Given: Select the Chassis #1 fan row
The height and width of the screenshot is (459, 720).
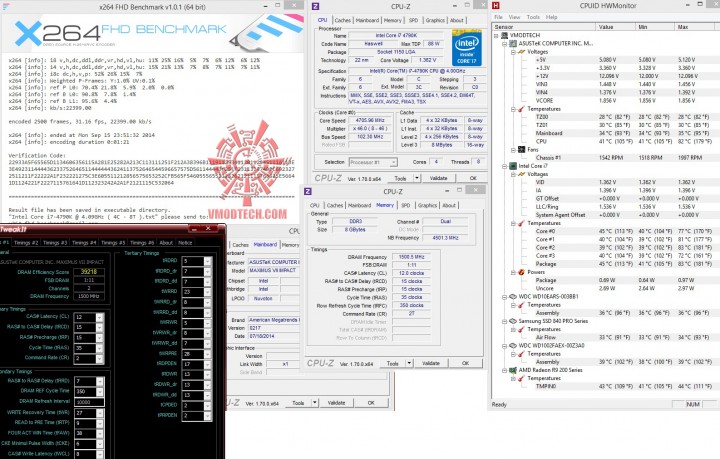Looking at the screenshot, I should coord(603,157).
